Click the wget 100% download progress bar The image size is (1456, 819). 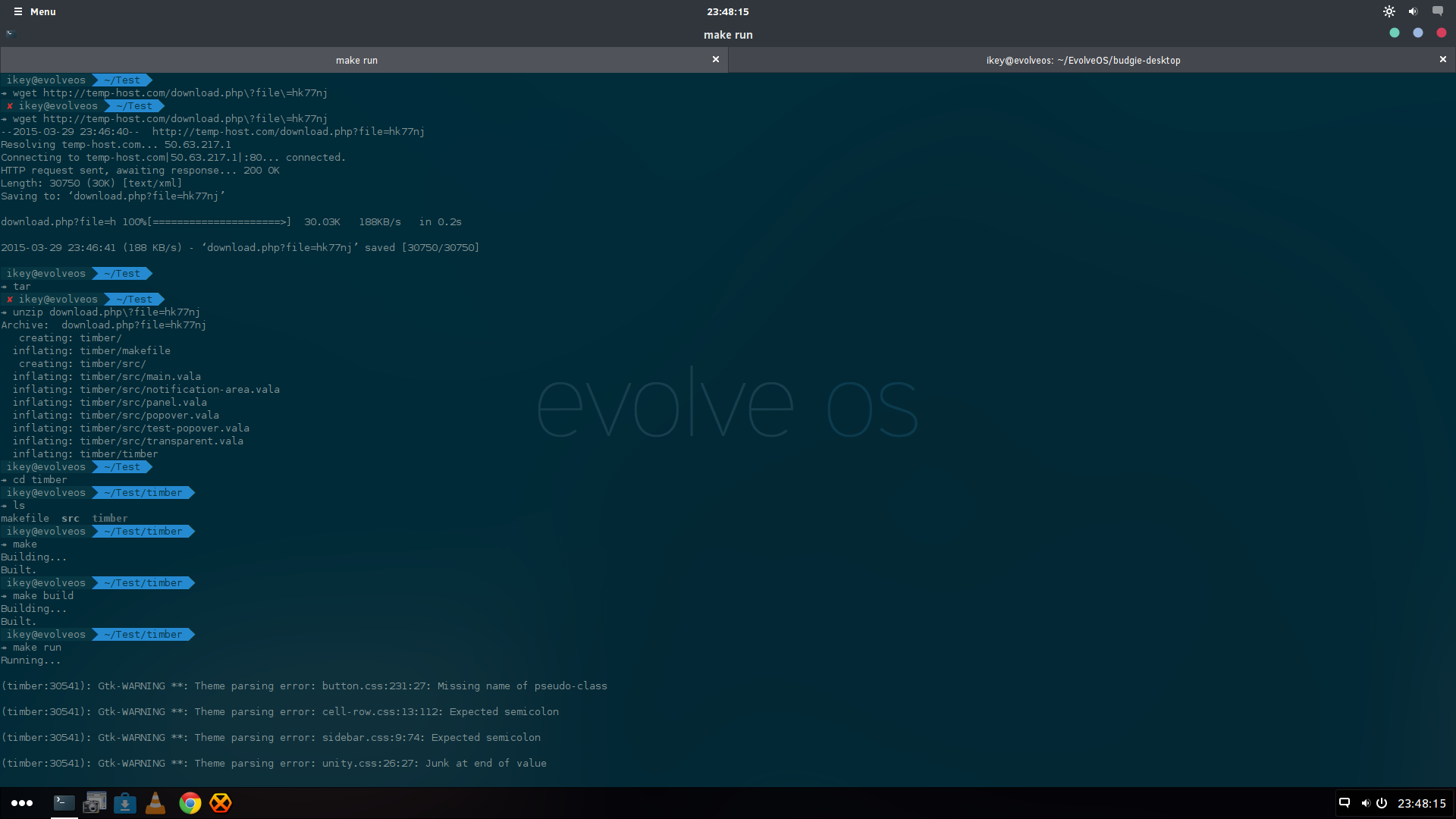point(220,222)
